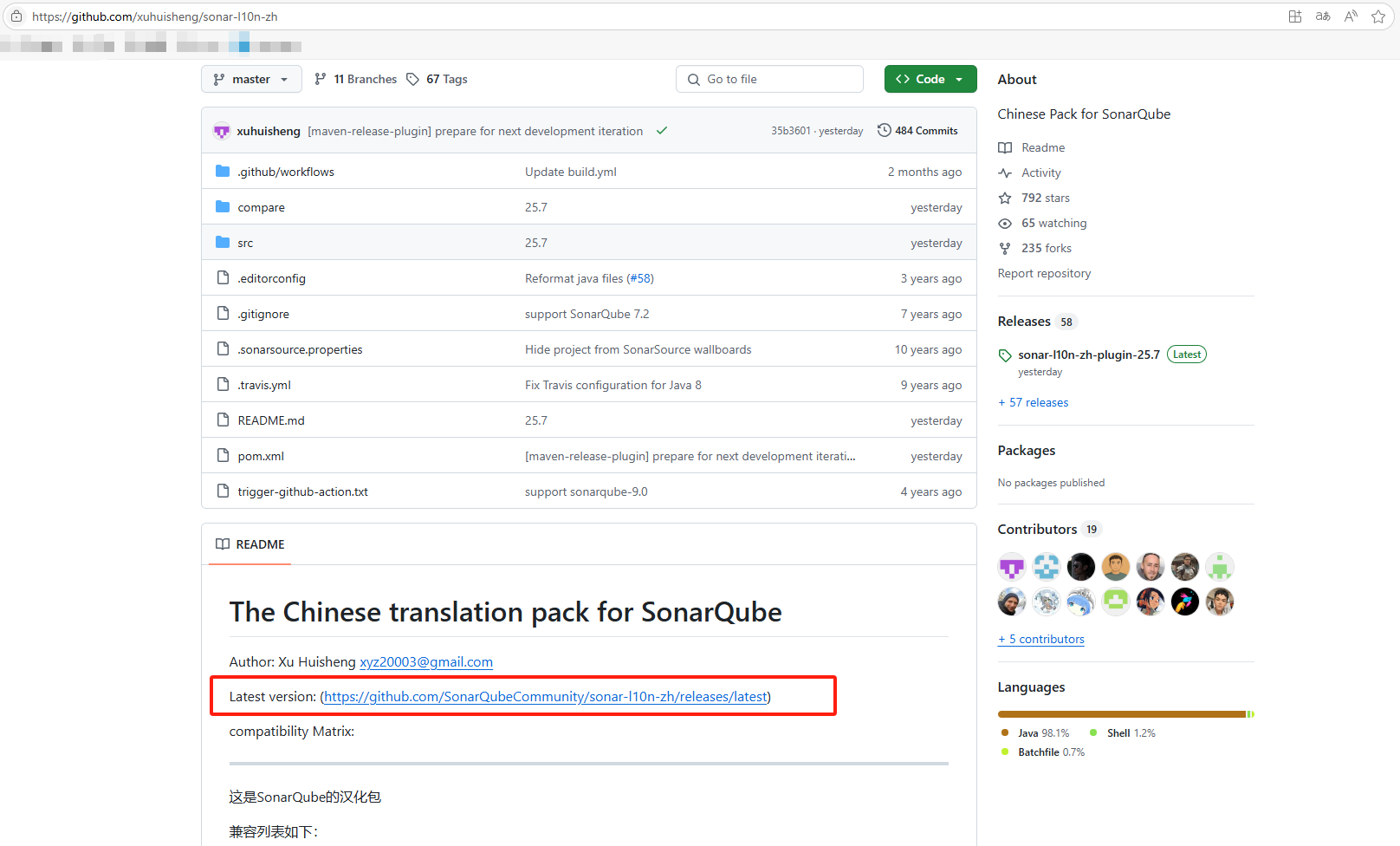
Task: Click the folder icon beside src
Action: pyautogui.click(x=223, y=242)
